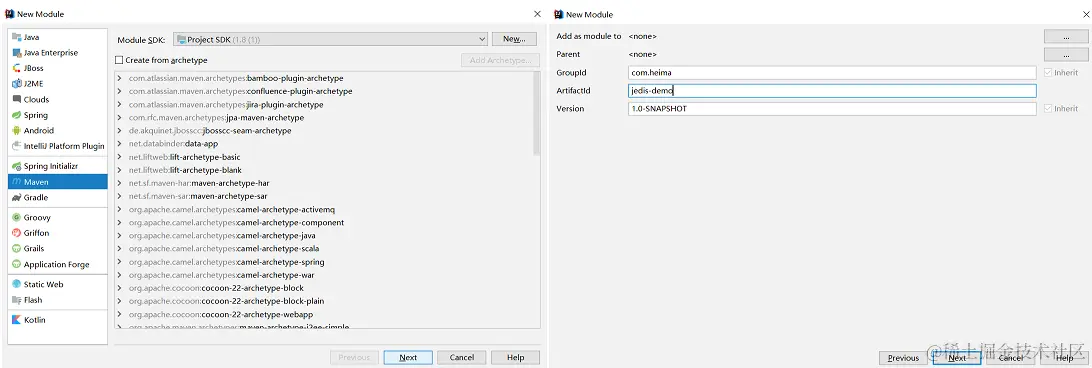
Task: Click the GroupId input field
Action: point(832,72)
